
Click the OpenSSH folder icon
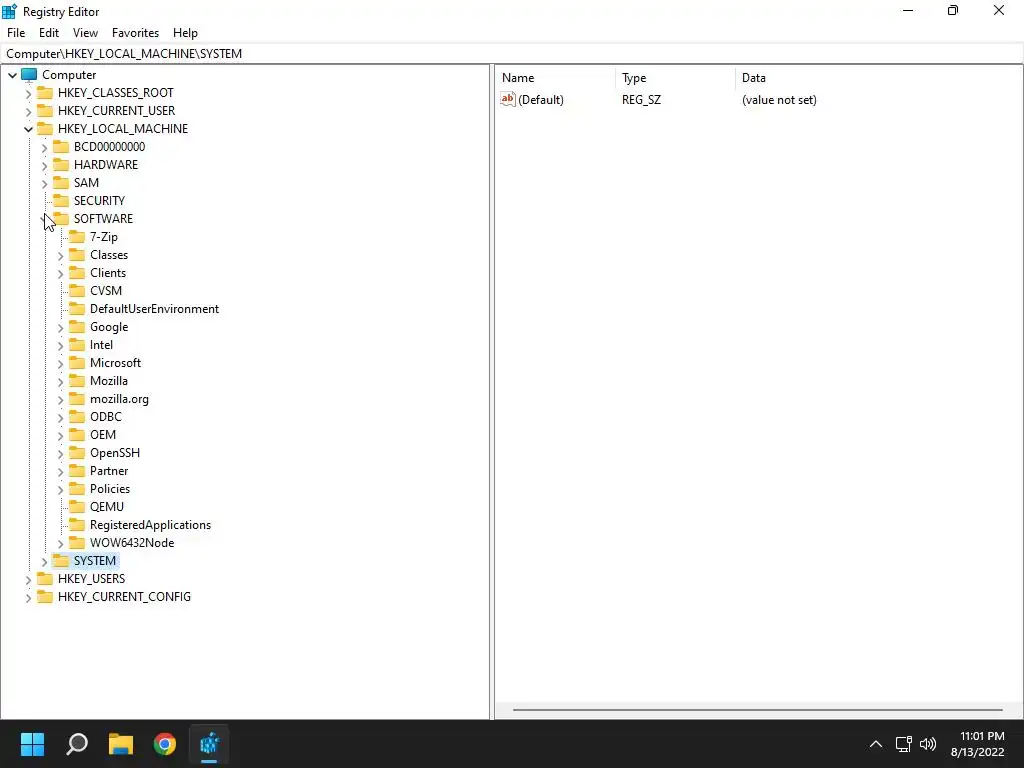77,453
